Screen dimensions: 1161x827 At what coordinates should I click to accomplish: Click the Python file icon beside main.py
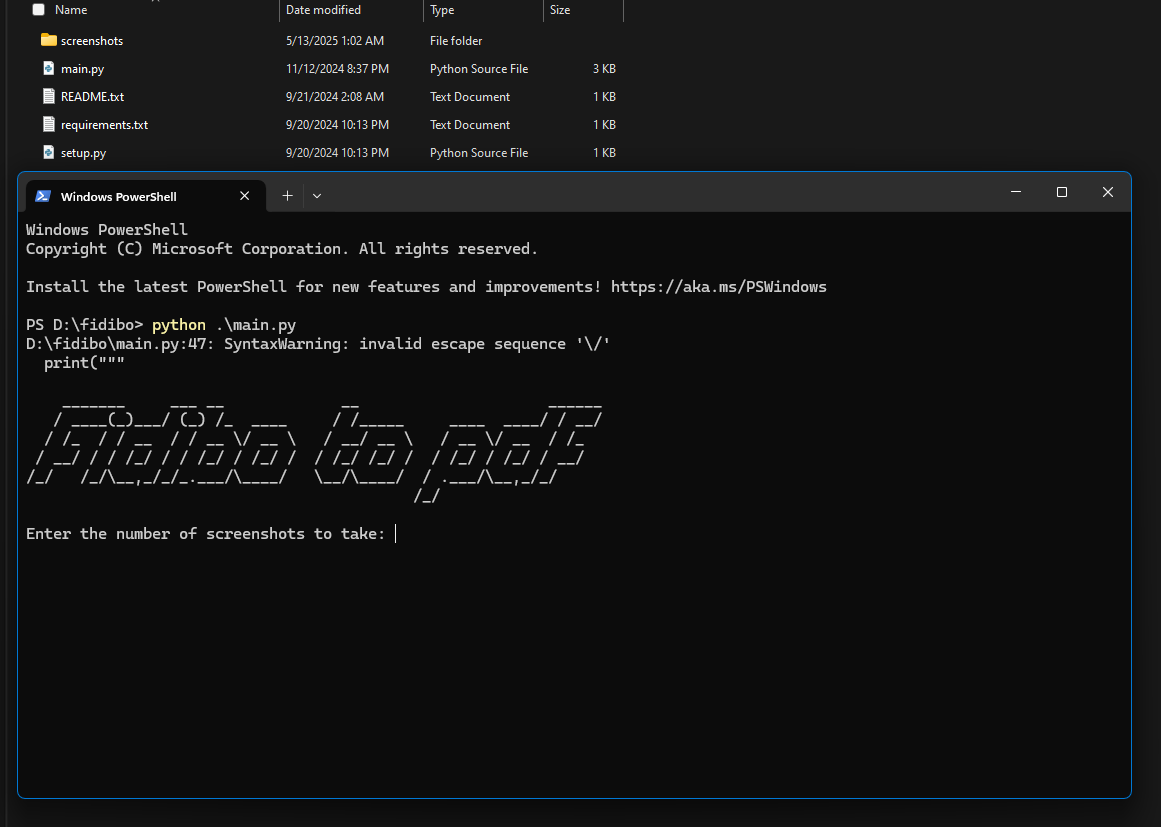[x=48, y=68]
